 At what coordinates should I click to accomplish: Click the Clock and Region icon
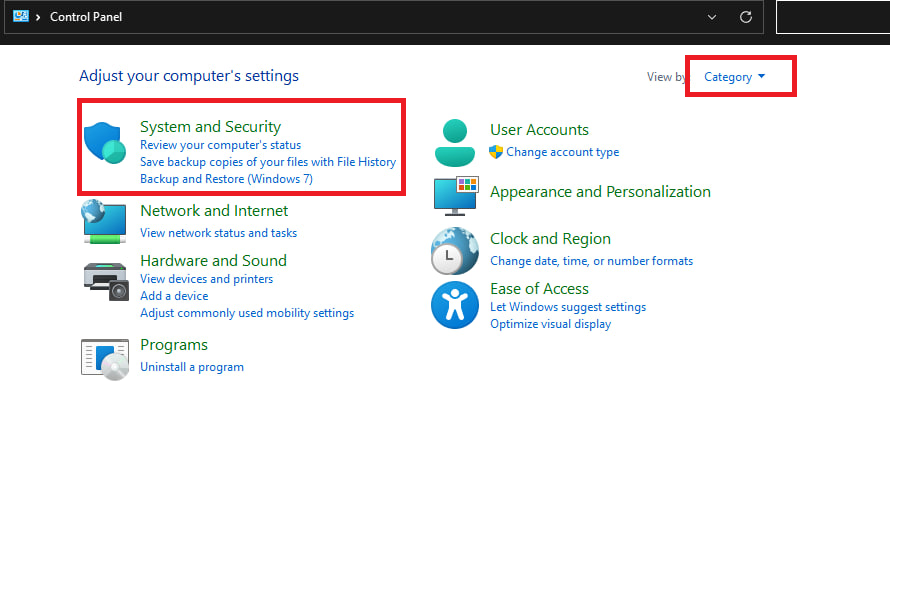point(454,251)
